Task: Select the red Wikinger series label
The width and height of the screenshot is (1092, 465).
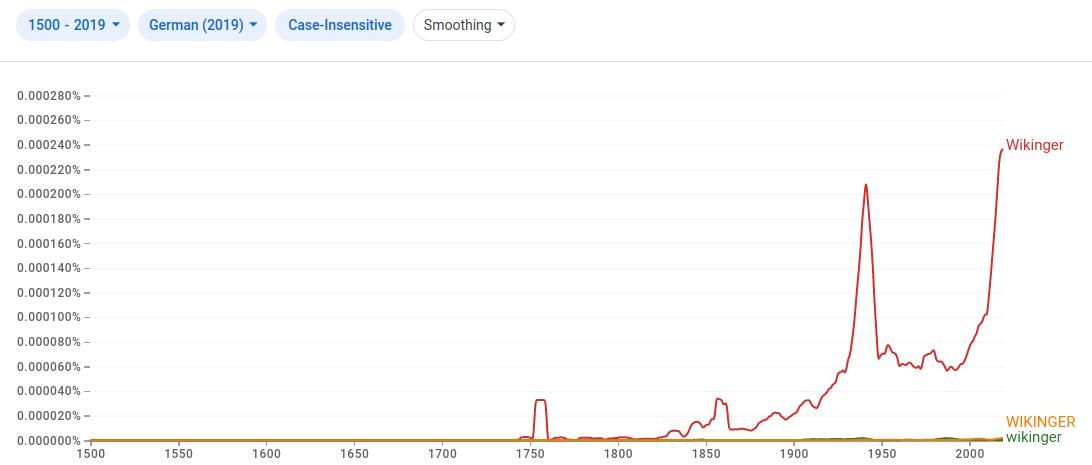Action: coord(1034,145)
